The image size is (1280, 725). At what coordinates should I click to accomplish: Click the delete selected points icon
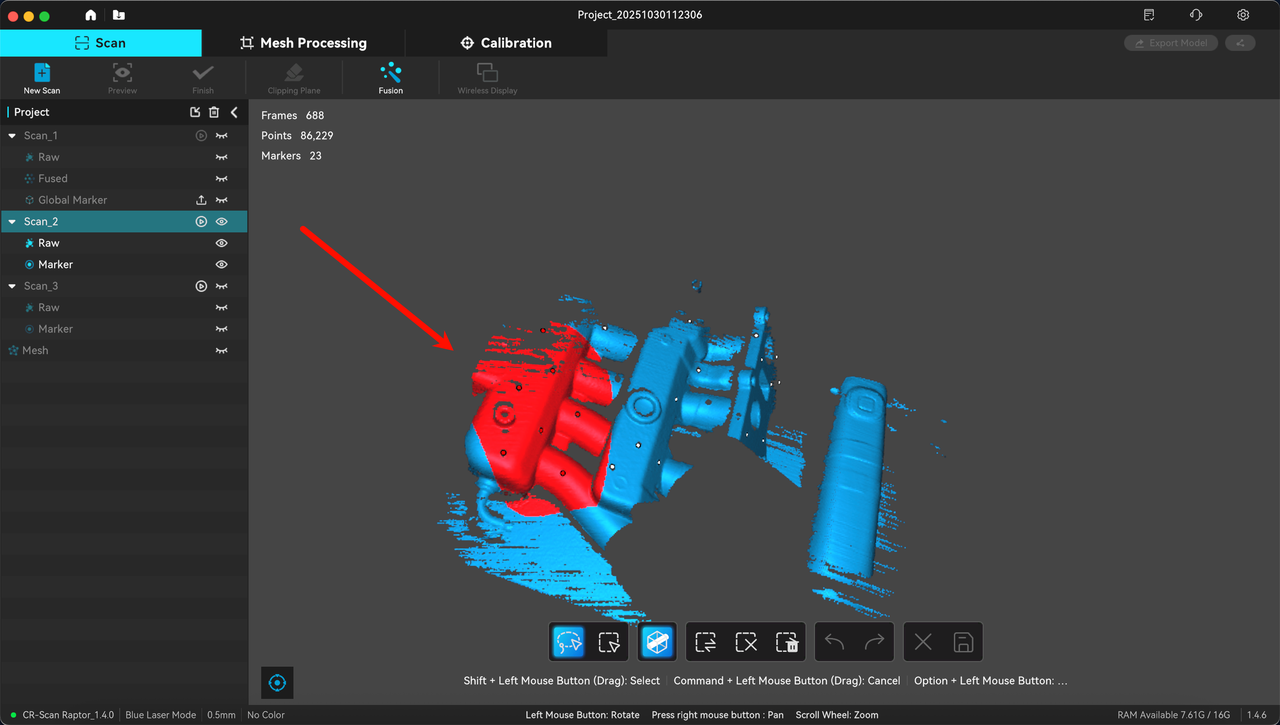click(x=786, y=642)
